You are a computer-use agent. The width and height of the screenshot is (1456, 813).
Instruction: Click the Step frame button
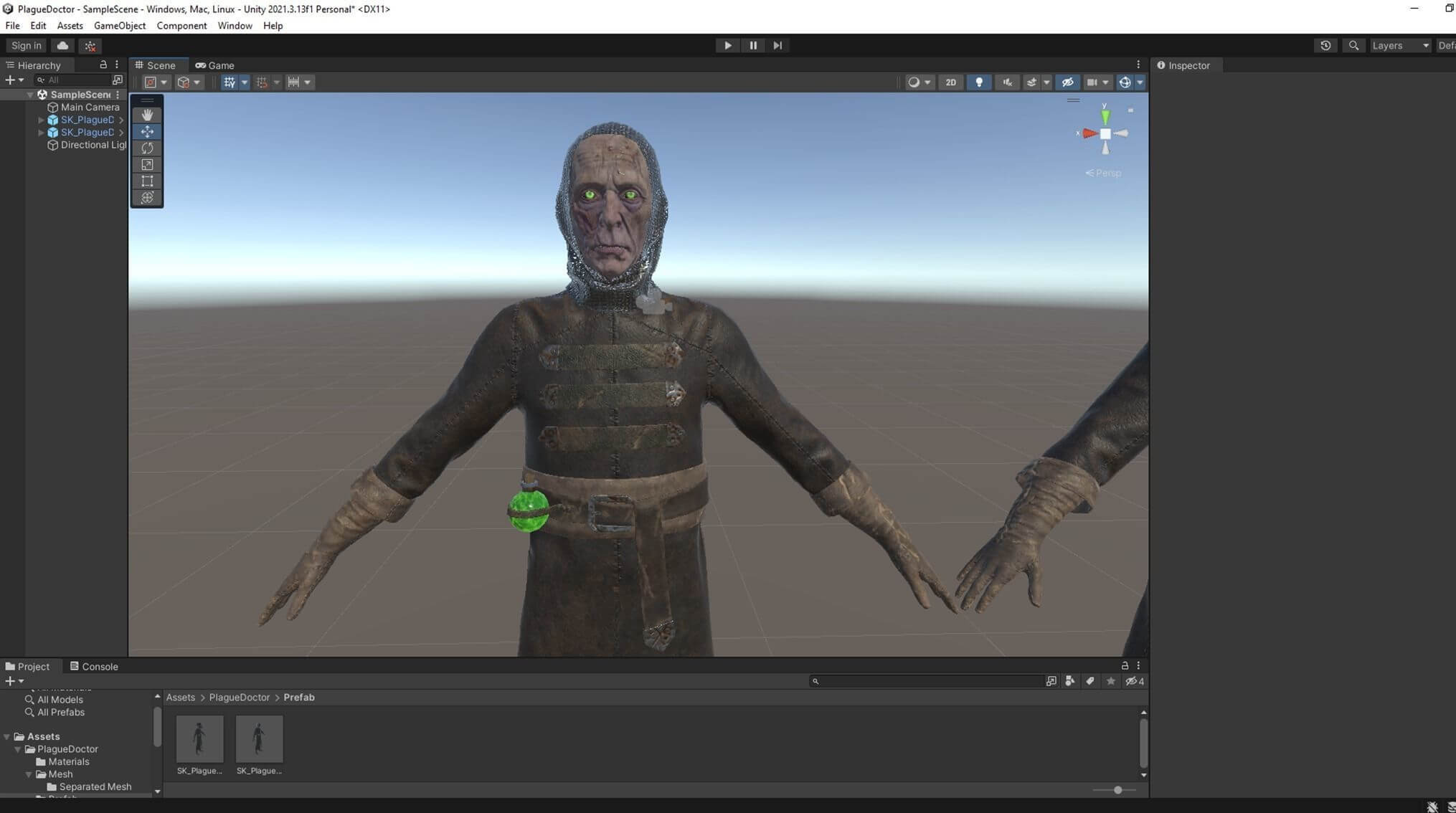pyautogui.click(x=777, y=45)
